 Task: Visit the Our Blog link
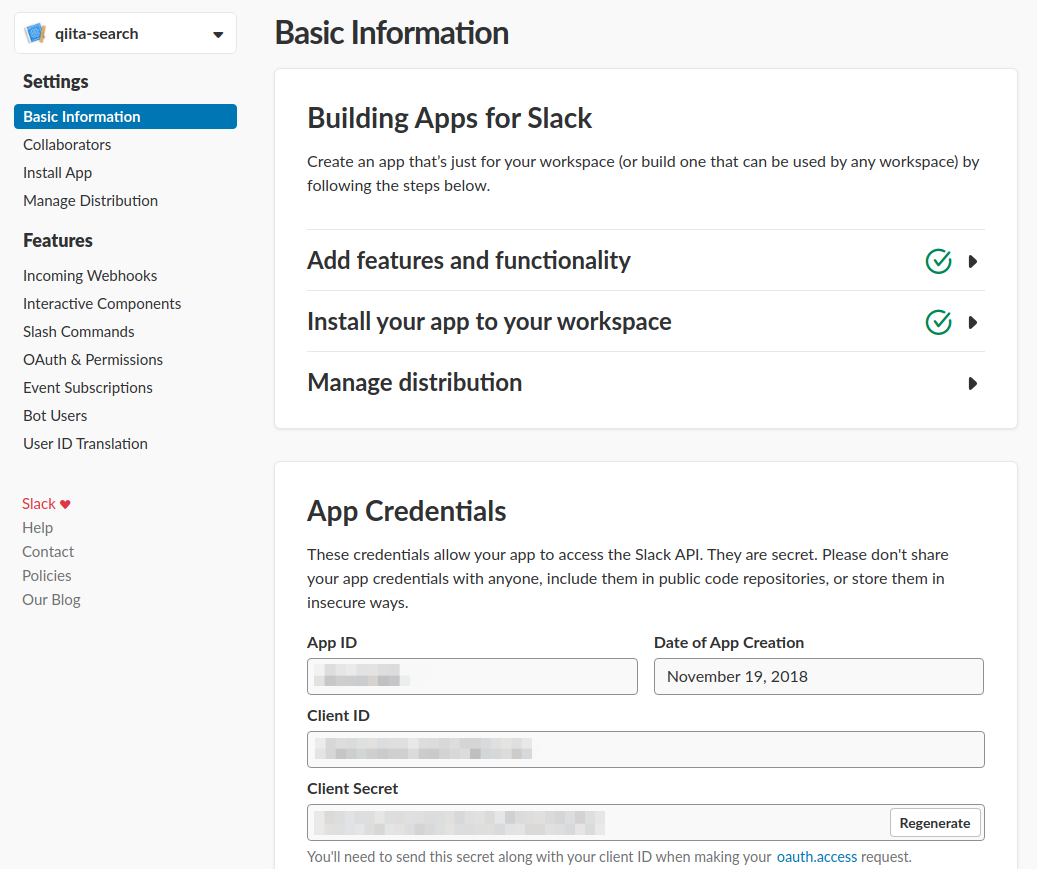52,600
